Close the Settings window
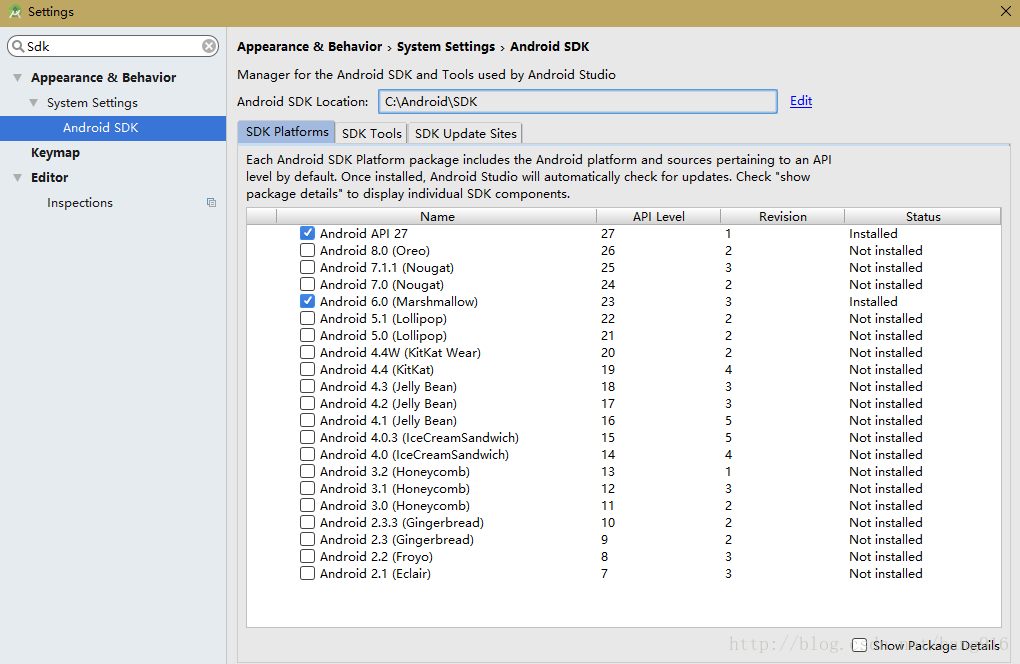 click(x=1005, y=11)
